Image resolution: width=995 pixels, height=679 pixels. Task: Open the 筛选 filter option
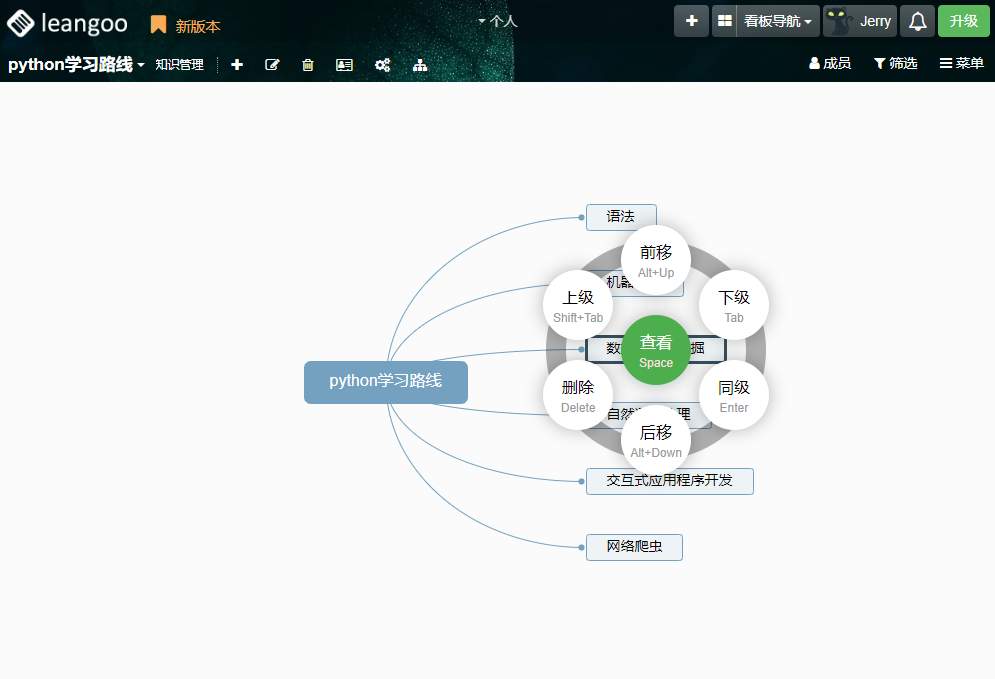pyautogui.click(x=895, y=64)
